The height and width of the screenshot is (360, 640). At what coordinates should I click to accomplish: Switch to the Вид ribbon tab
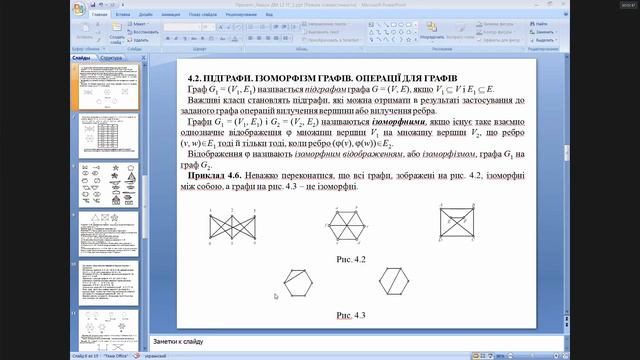[x=269, y=14]
